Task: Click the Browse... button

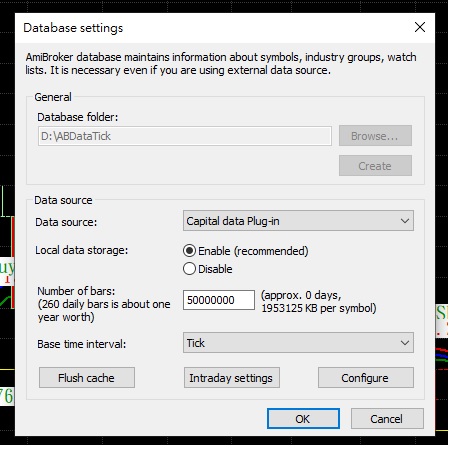Action: point(375,136)
